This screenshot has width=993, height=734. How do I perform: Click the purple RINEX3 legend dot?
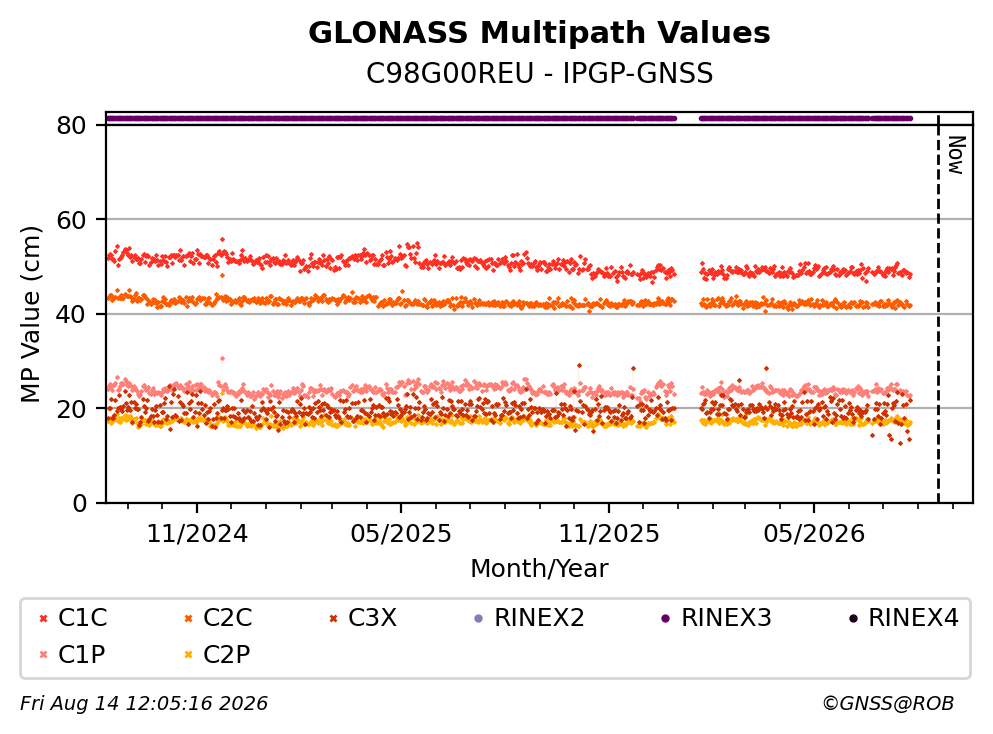pyautogui.click(x=665, y=619)
